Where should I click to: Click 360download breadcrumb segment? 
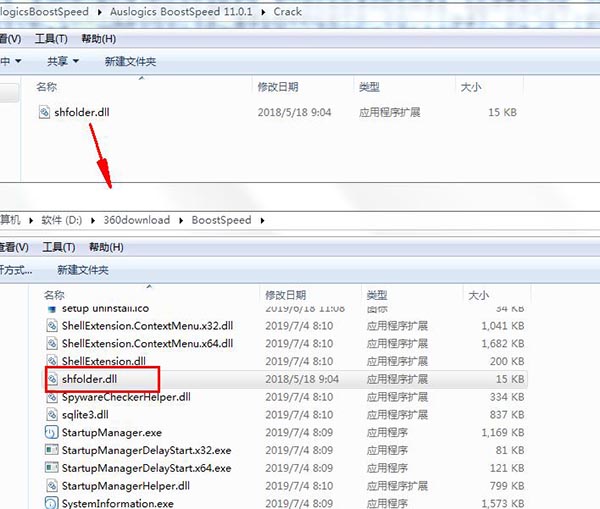click(x=137, y=220)
